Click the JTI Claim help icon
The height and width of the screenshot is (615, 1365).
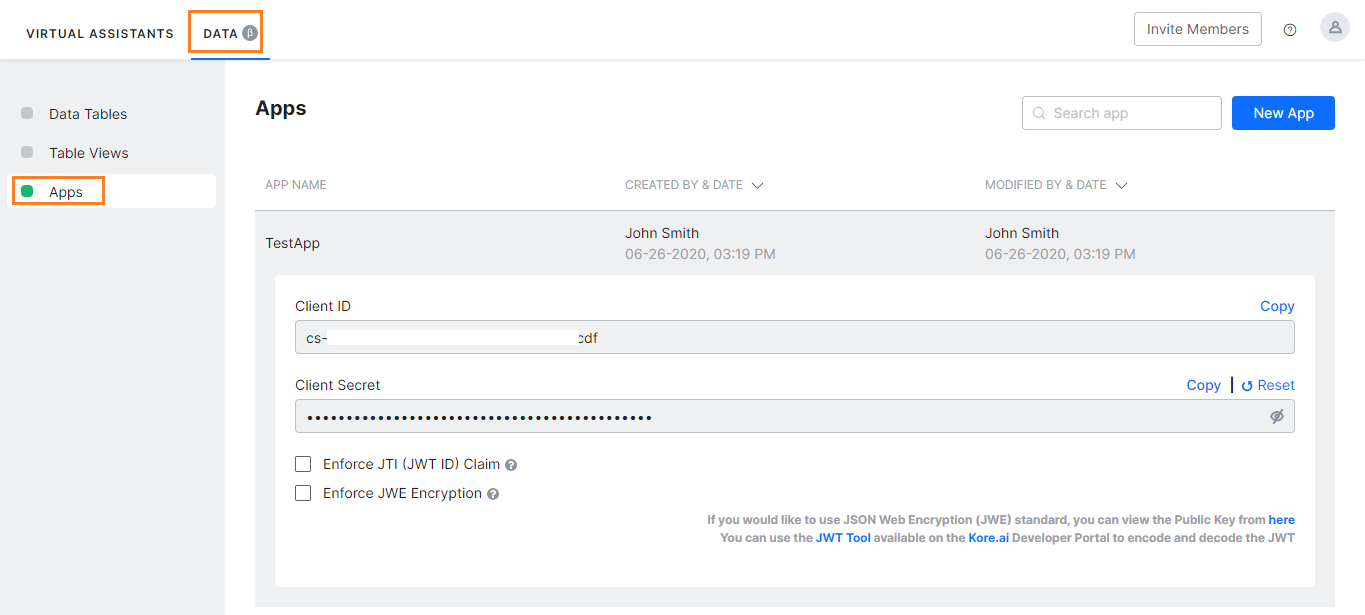point(511,465)
